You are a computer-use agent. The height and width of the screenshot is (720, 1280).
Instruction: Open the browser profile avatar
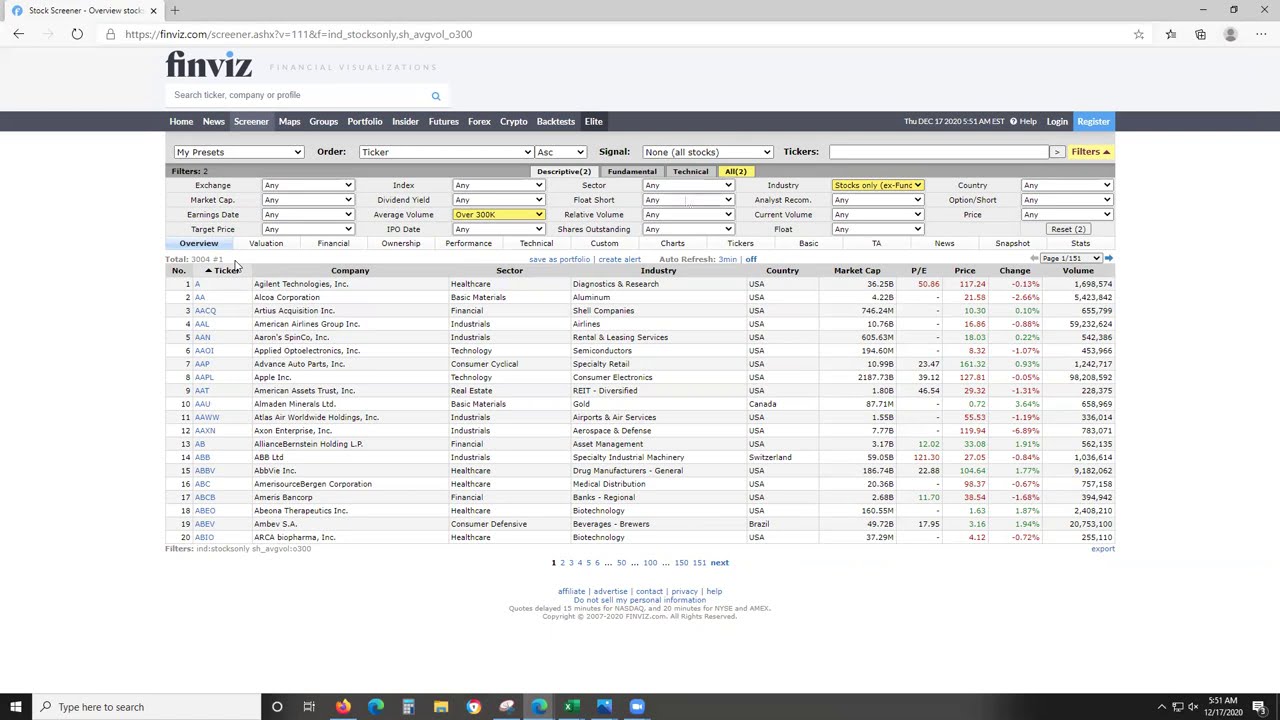(1231, 34)
